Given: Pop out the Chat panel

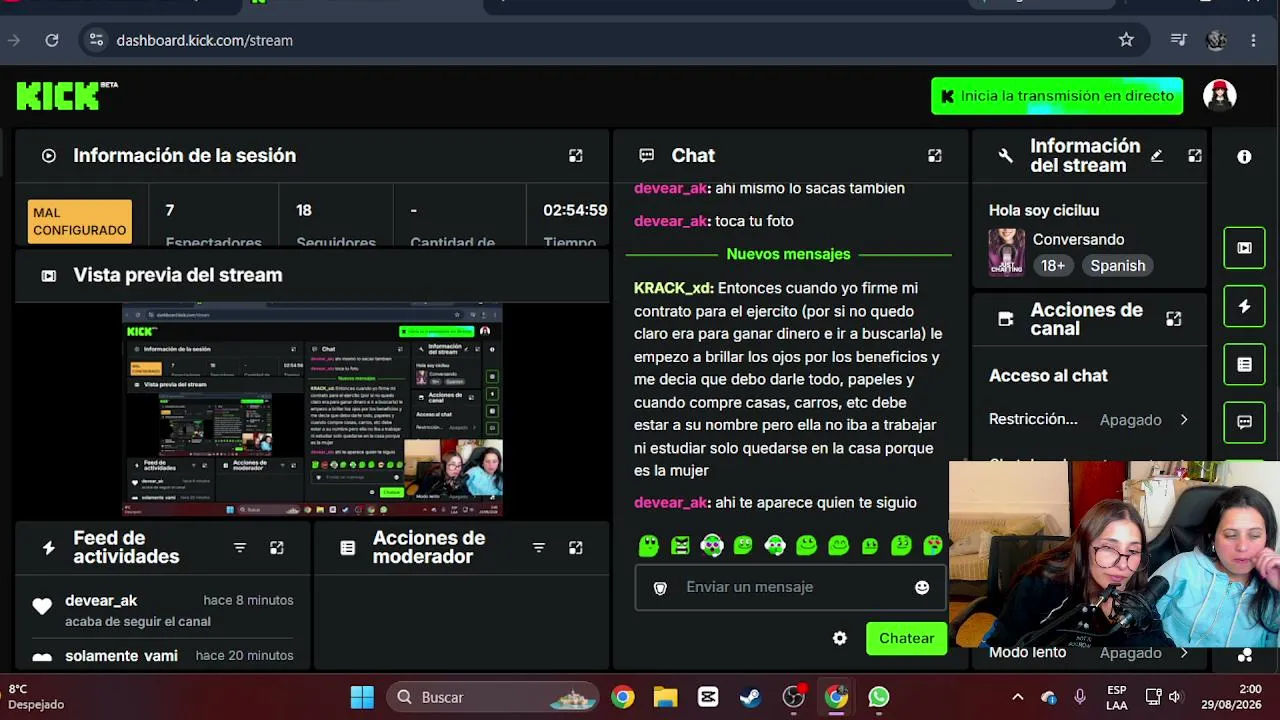Looking at the screenshot, I should (935, 156).
